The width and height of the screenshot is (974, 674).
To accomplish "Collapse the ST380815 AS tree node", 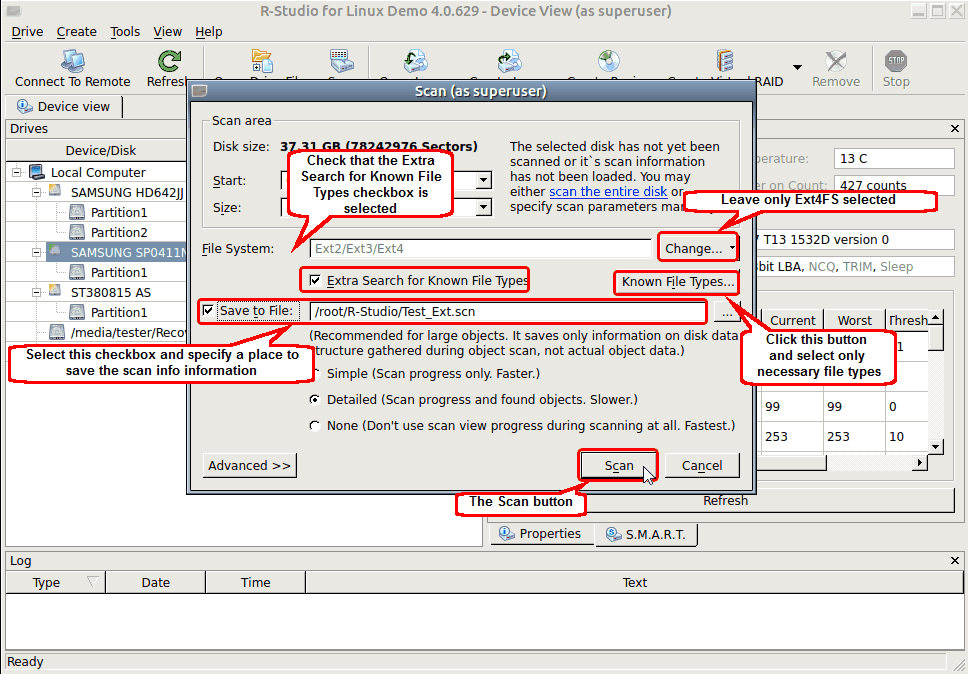I will [x=37, y=292].
